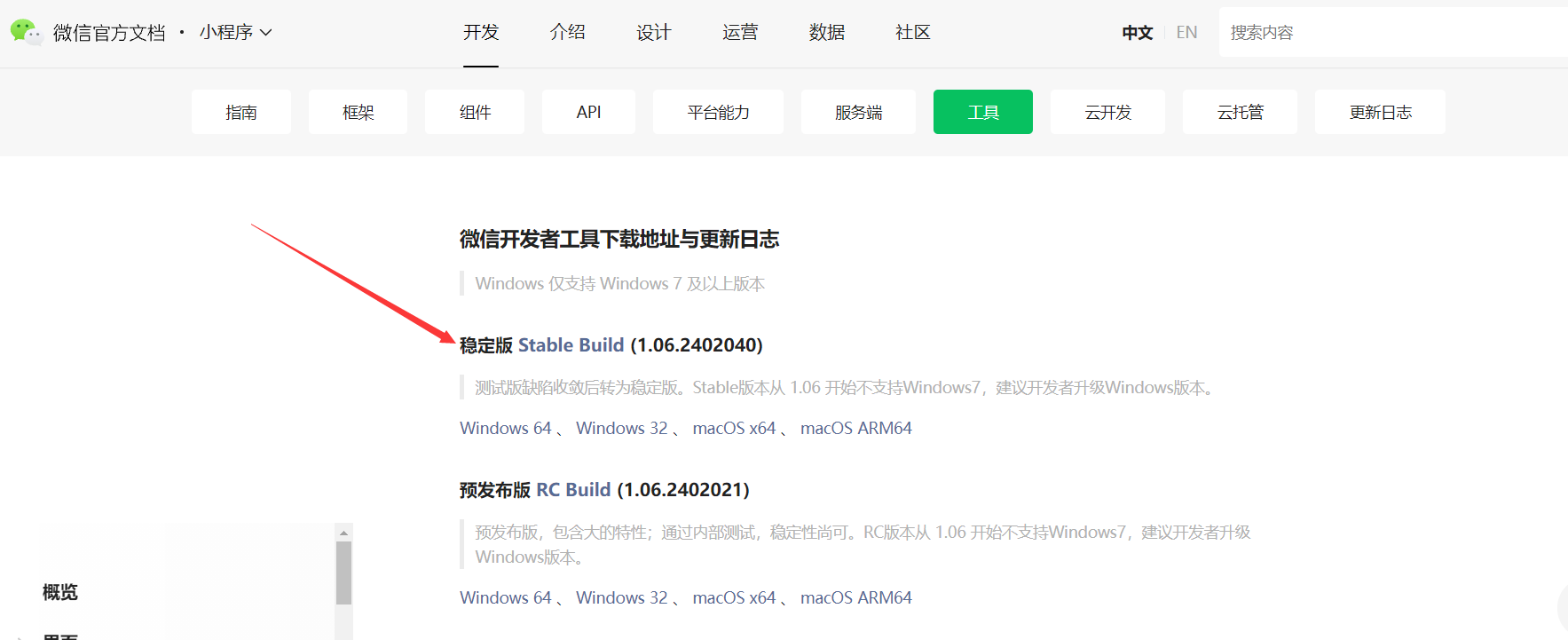The width and height of the screenshot is (1568, 640).
Task: Open the 组件 tab
Action: pyautogui.click(x=475, y=112)
